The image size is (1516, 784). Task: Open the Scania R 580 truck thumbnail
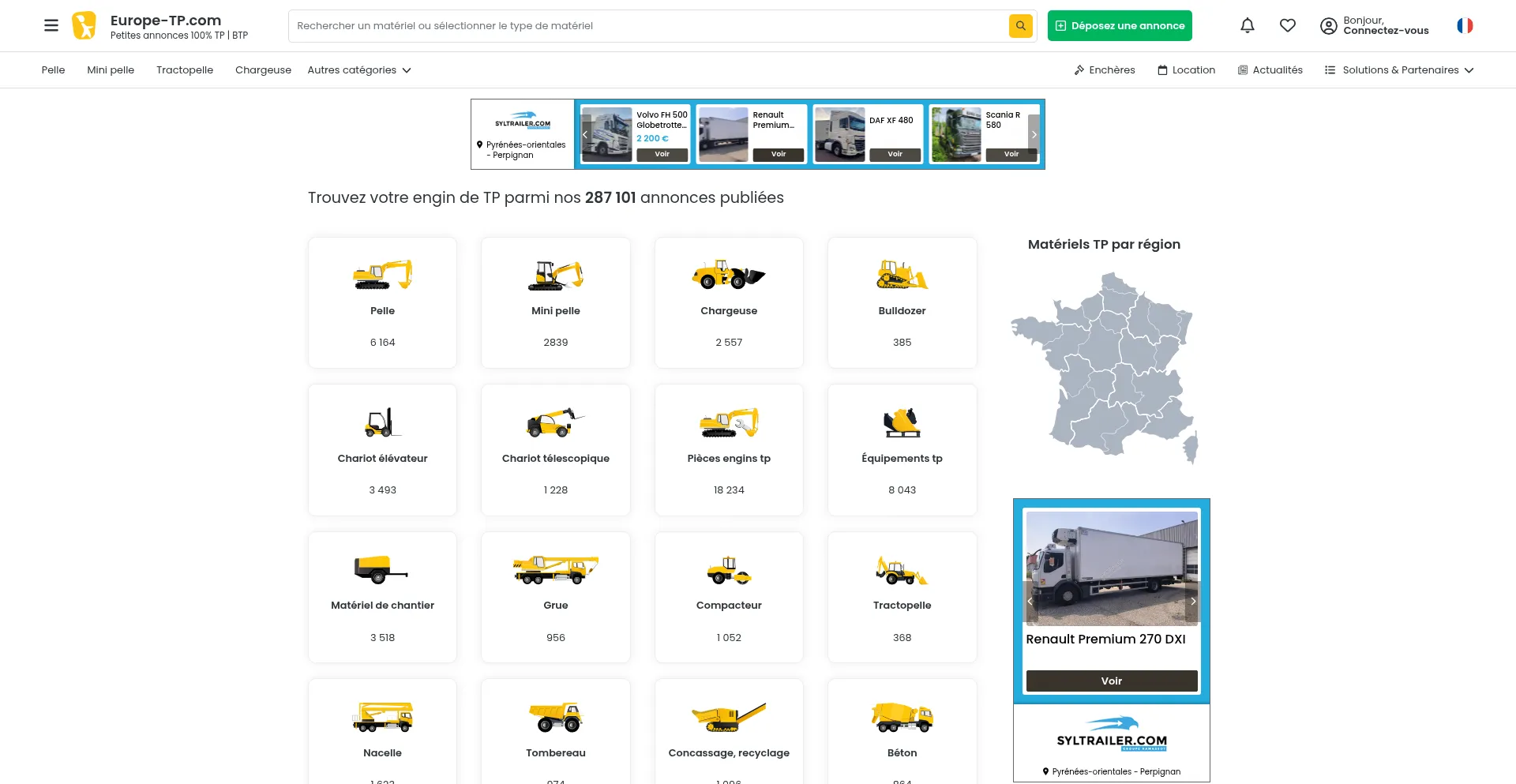955,135
